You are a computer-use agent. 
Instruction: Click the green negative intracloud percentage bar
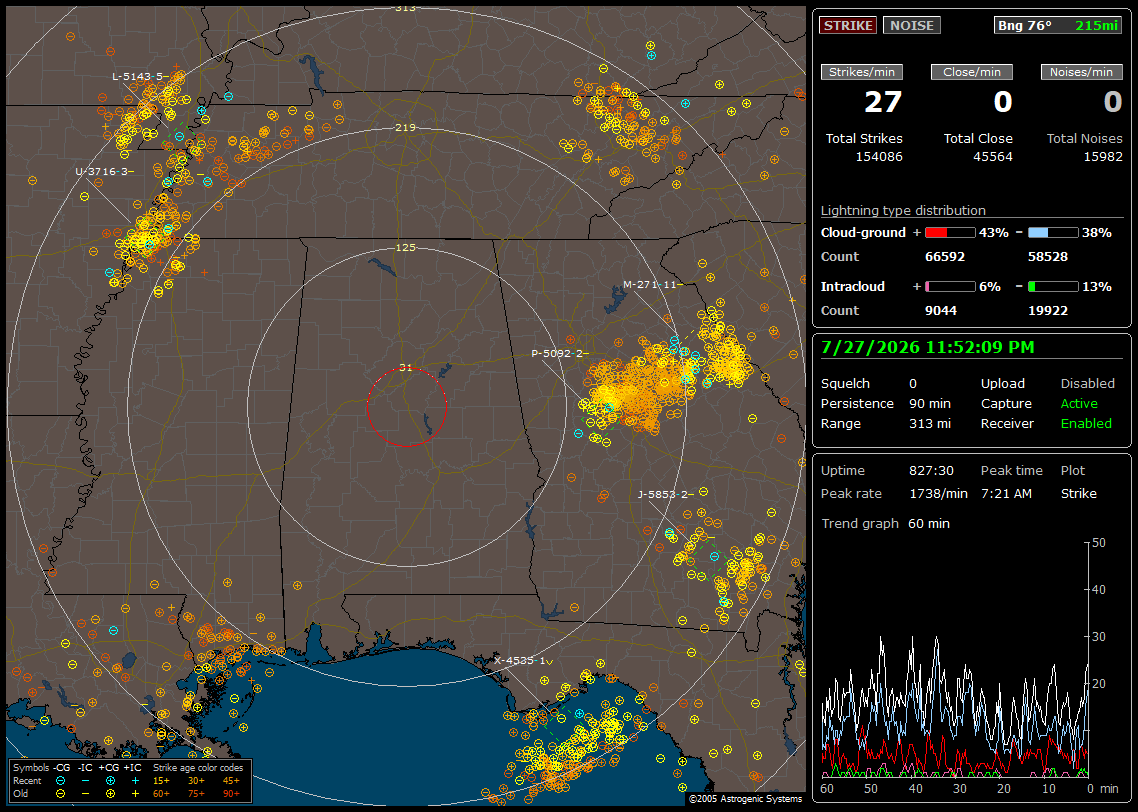pyautogui.click(x=1053, y=287)
